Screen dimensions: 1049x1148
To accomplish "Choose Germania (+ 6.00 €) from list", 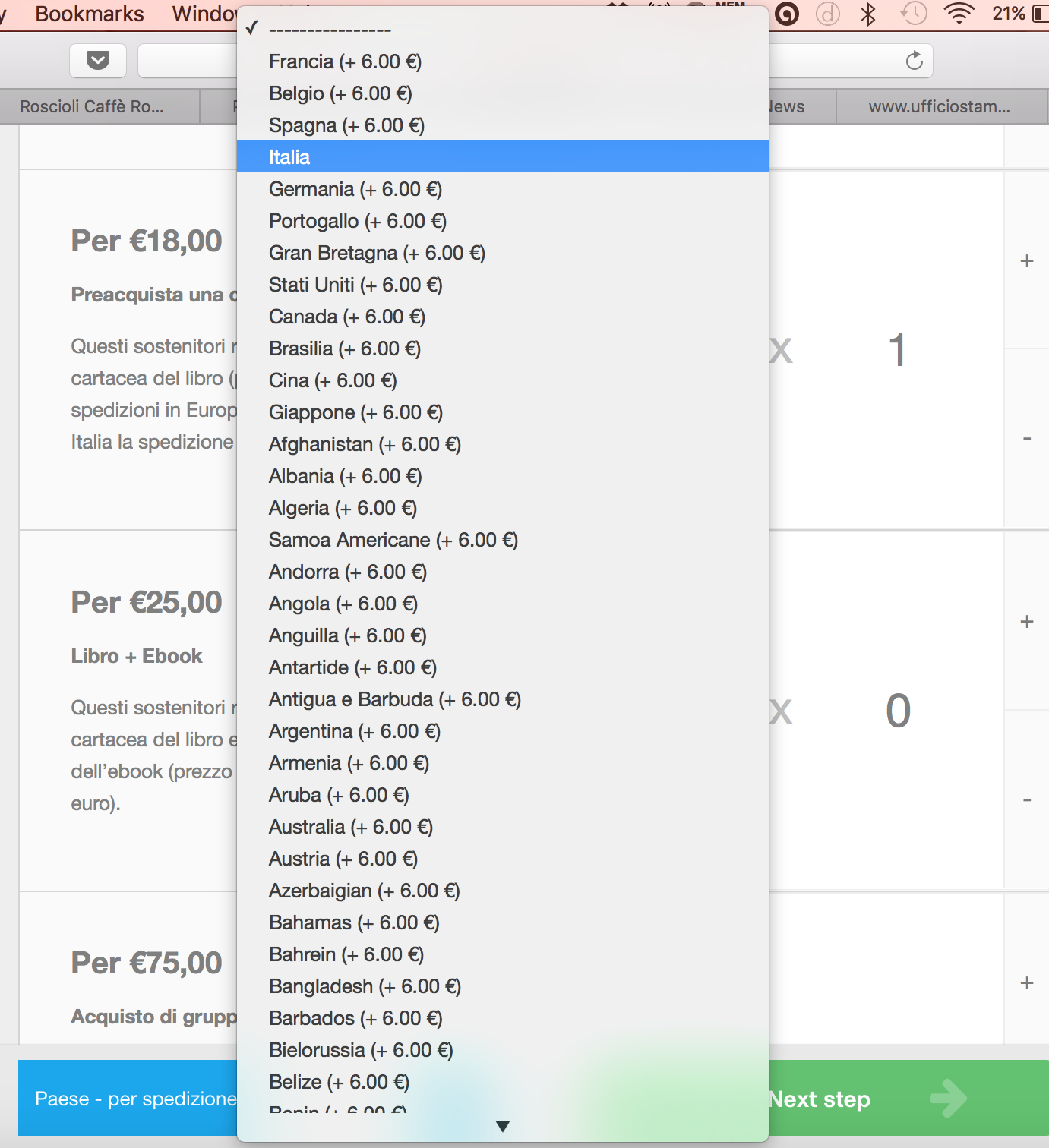I will click(x=355, y=189).
